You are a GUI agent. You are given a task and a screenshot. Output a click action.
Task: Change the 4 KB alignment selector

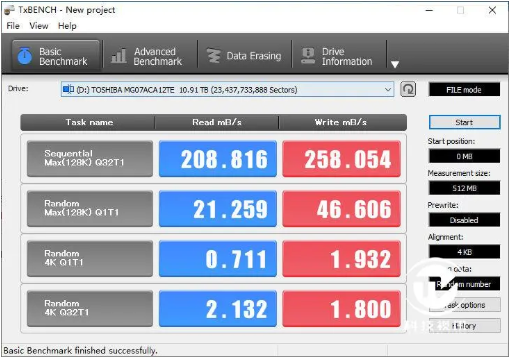465,252
